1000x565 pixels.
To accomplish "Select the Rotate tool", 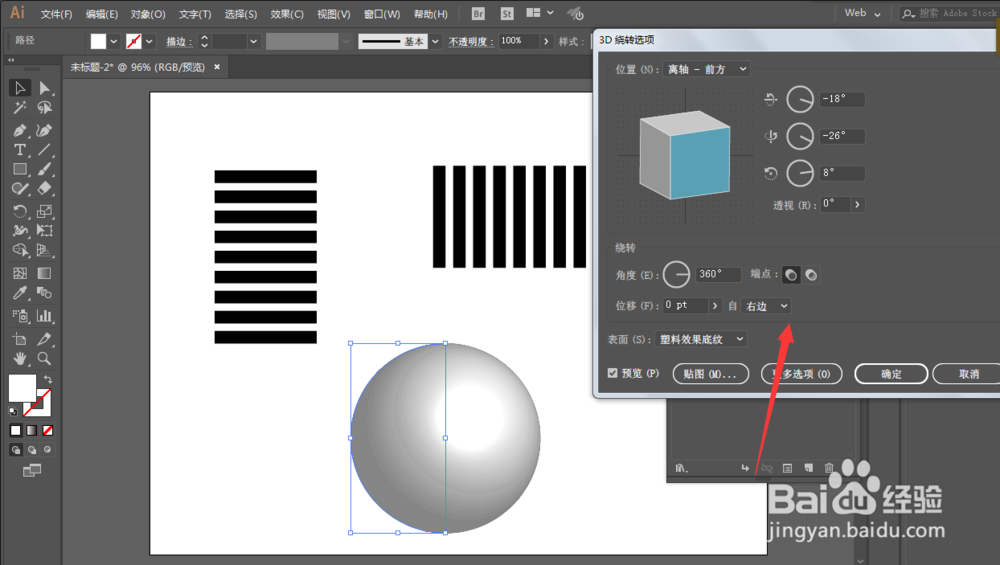I will click(20, 211).
